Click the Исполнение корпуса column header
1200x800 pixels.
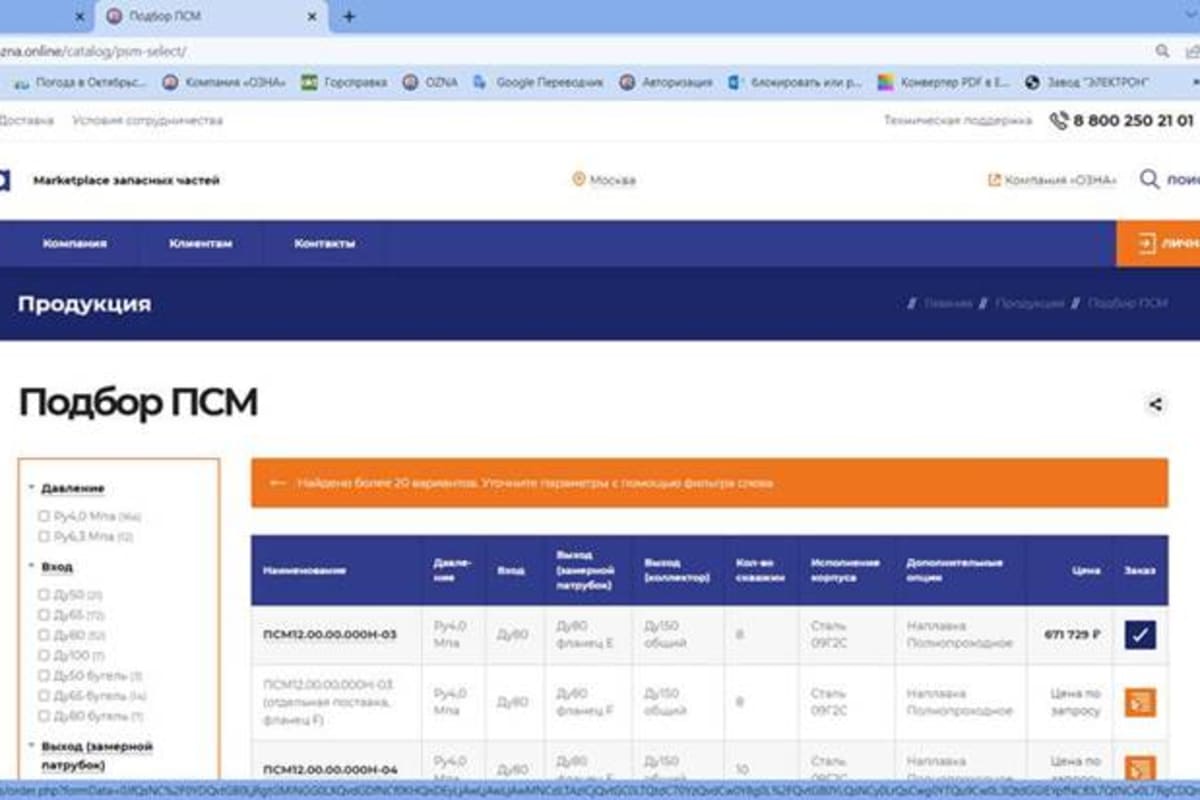pos(846,570)
